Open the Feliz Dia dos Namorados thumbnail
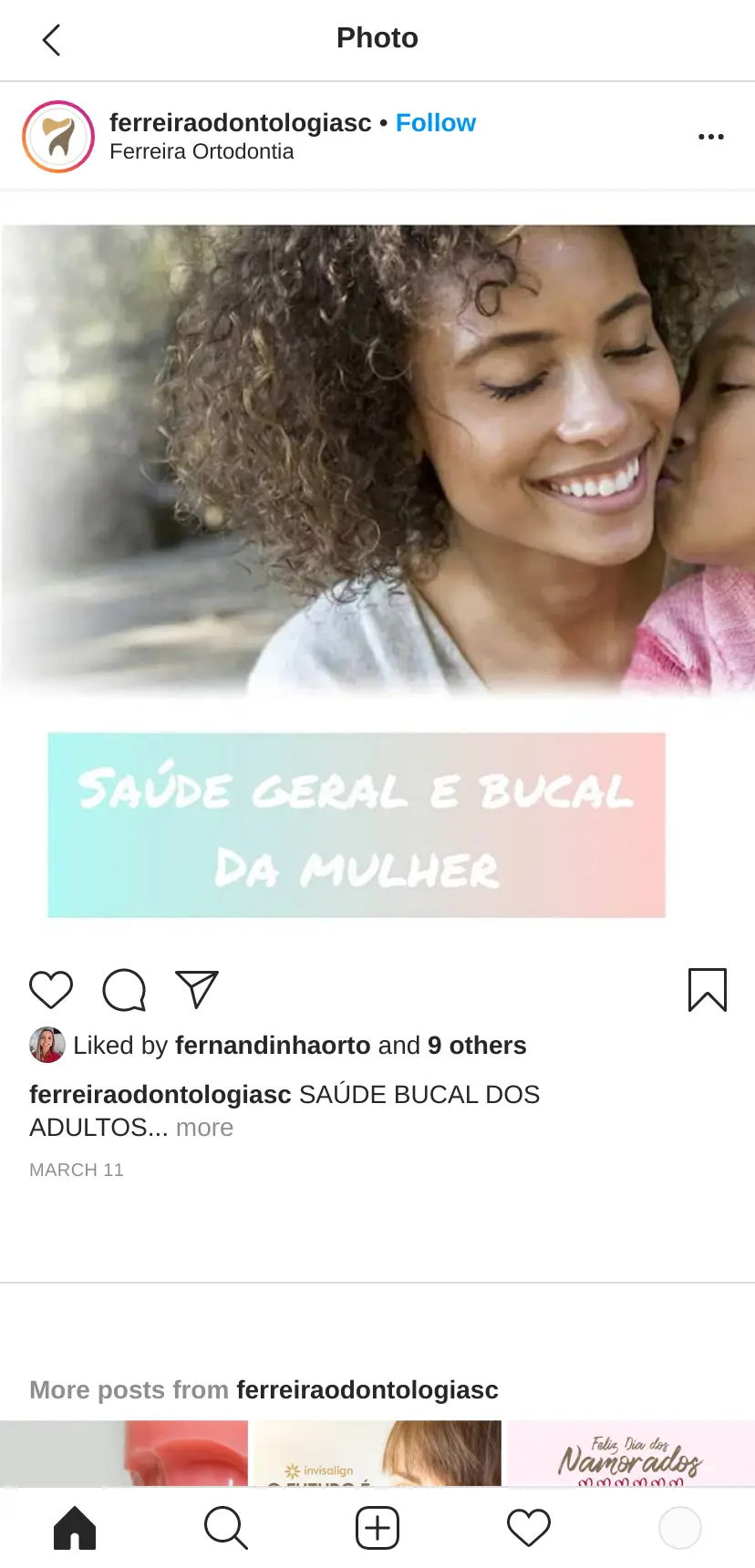This screenshot has height=1568, width=755. [x=631, y=1453]
